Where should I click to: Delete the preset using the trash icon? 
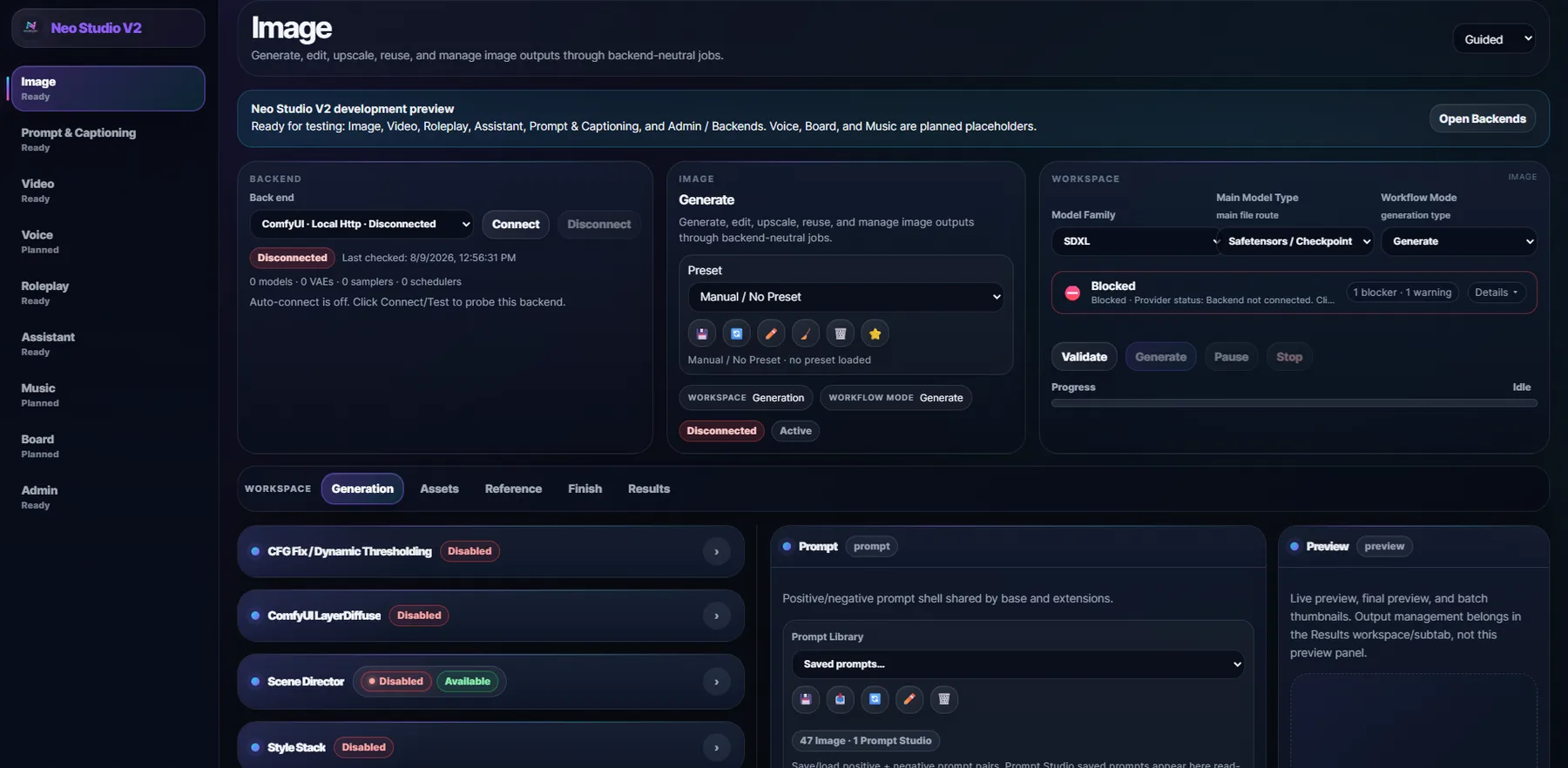click(841, 333)
